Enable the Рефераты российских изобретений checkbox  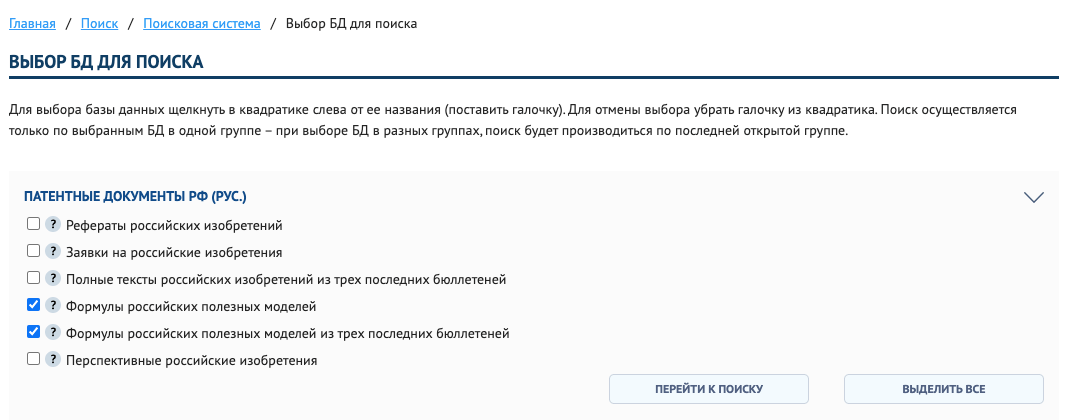click(33, 224)
